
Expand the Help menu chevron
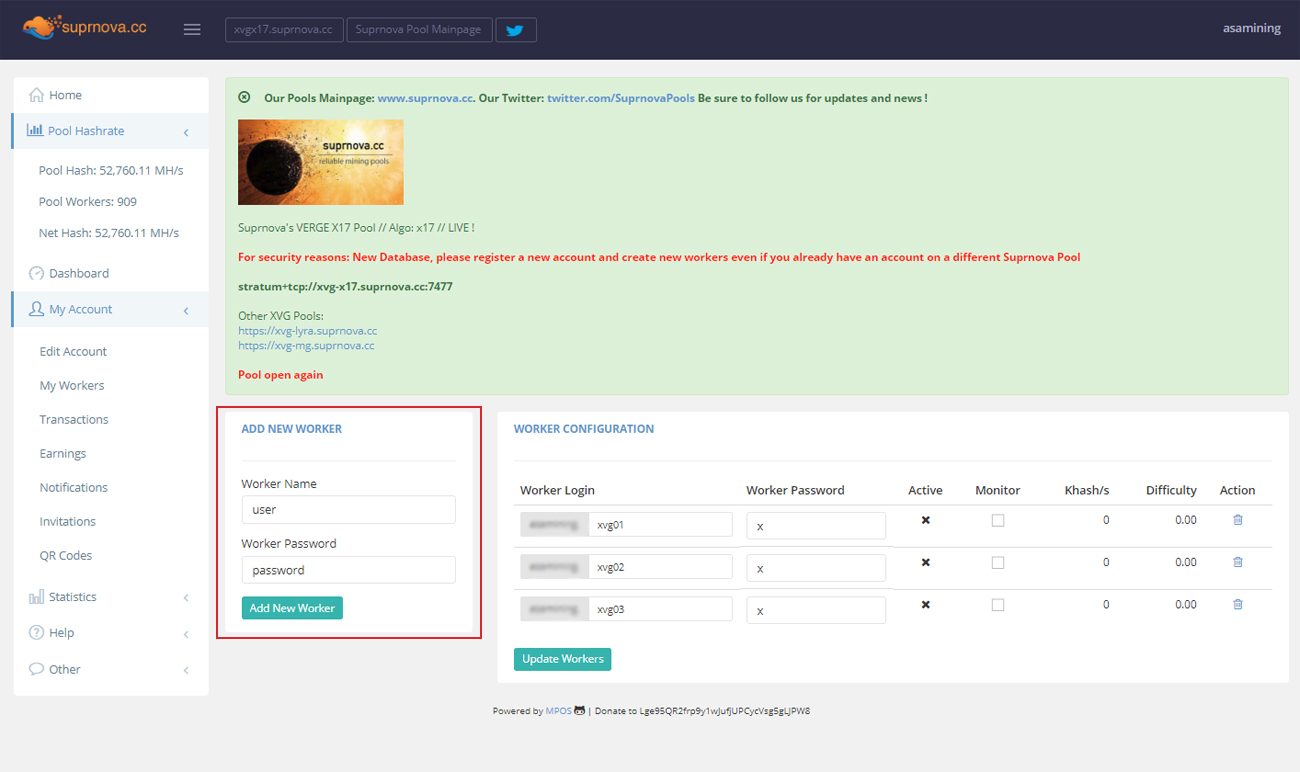pos(186,634)
